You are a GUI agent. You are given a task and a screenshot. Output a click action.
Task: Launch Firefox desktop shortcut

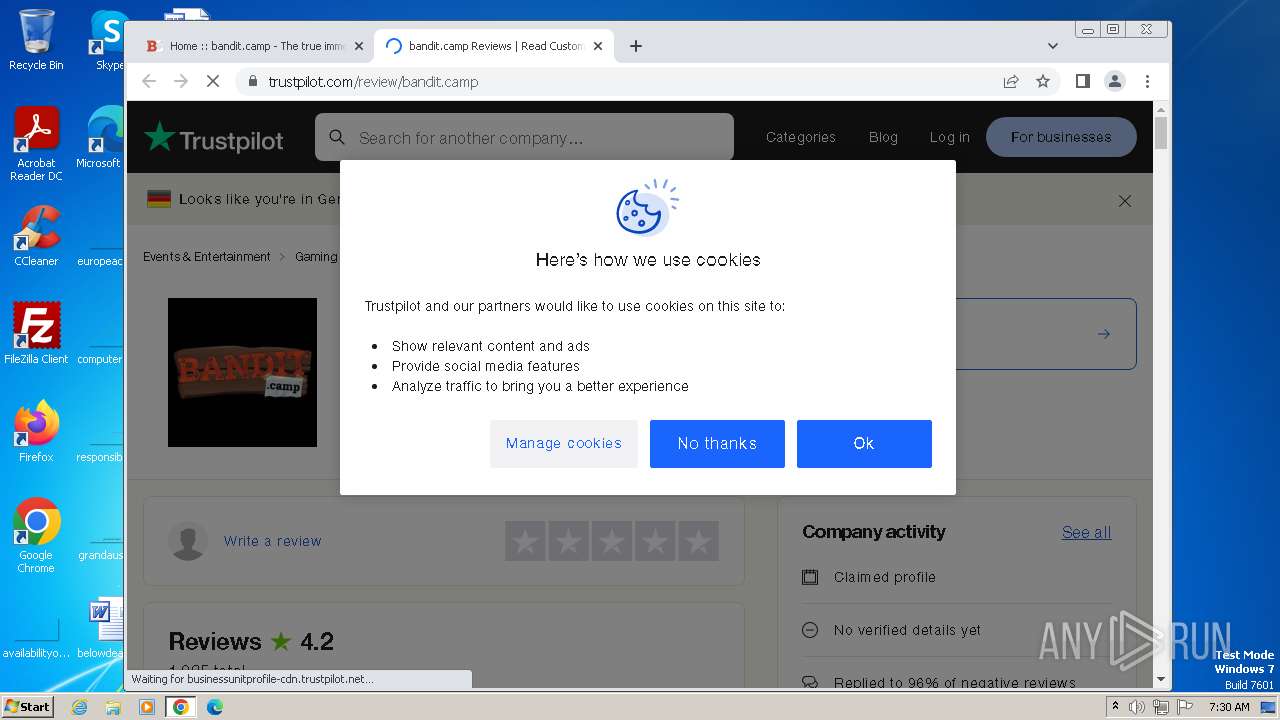pos(36,431)
